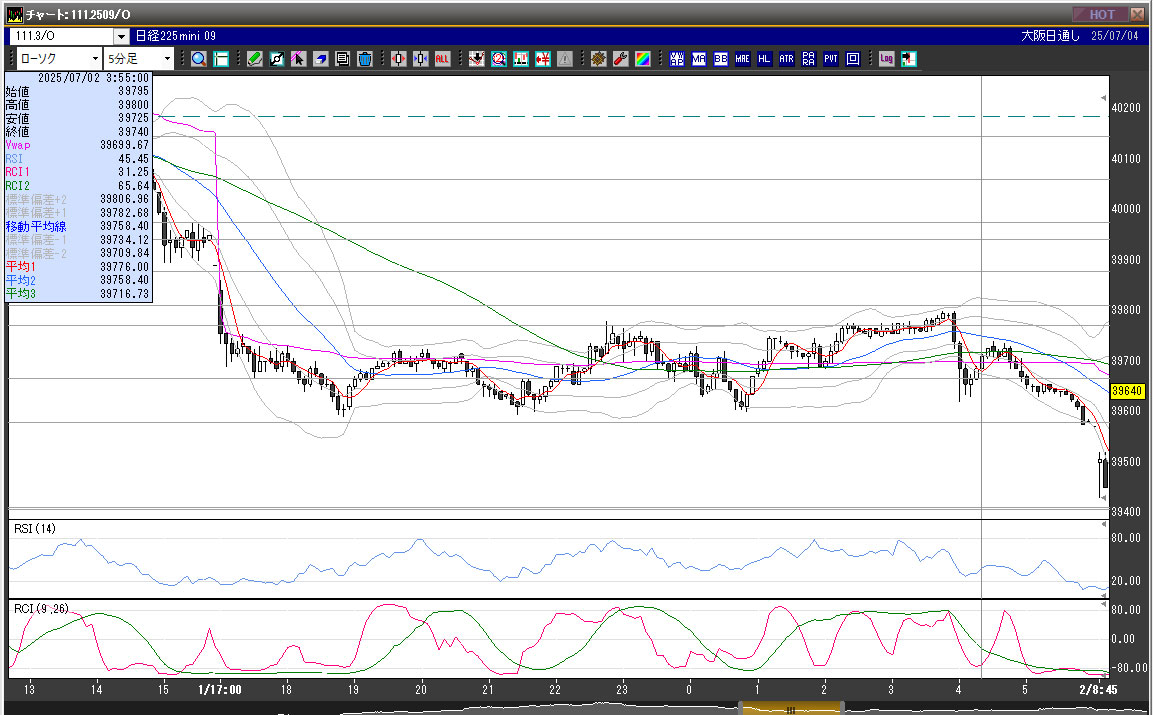Click the 標準偏差+2 value row
This screenshot has height=715, width=1153.
(77, 199)
